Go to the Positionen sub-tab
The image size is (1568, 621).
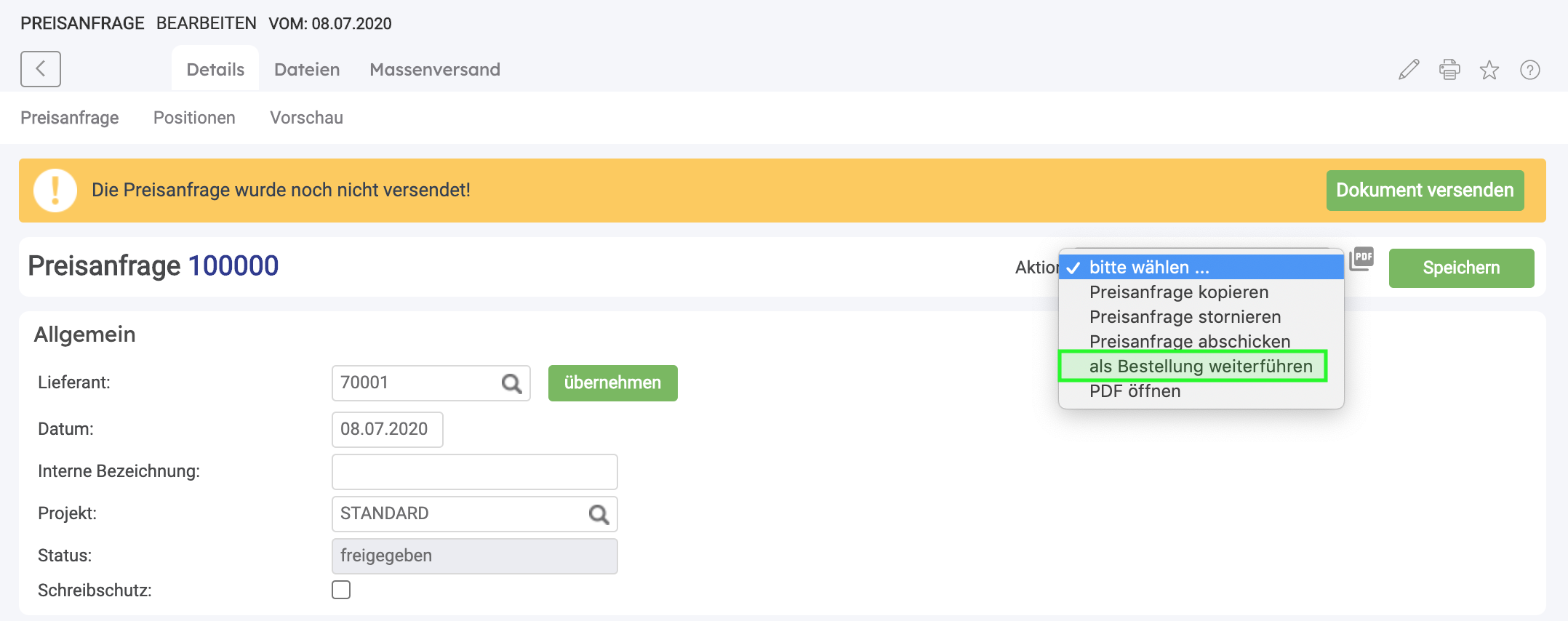pos(194,118)
